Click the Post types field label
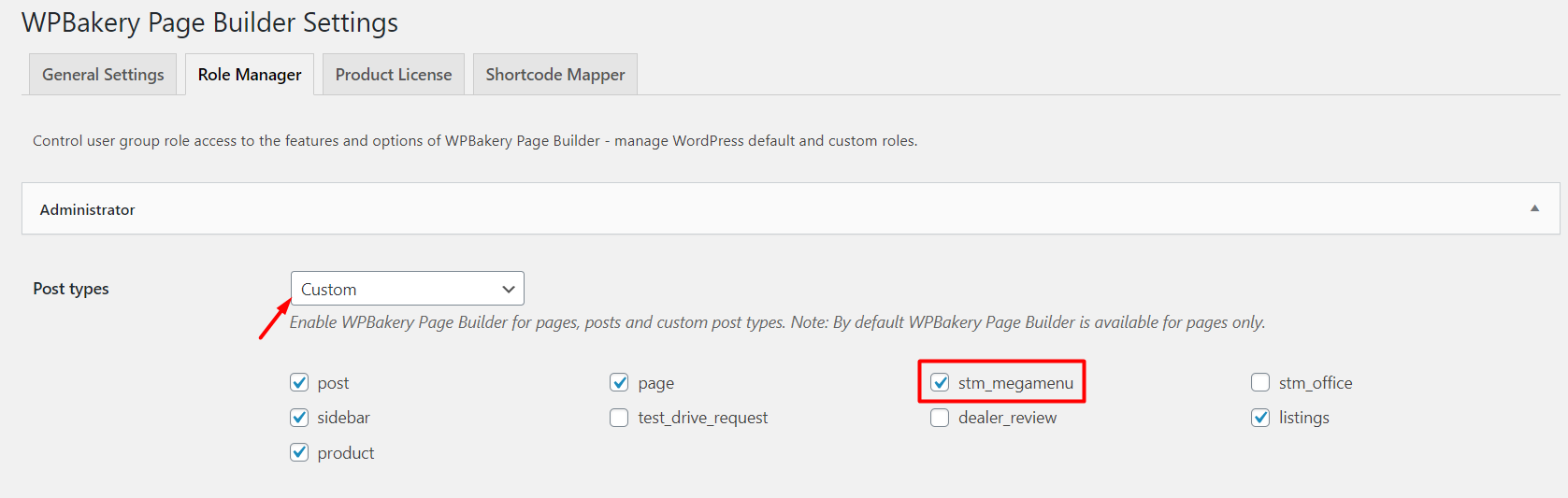Image resolution: width=1568 pixels, height=498 pixels. coord(71,289)
